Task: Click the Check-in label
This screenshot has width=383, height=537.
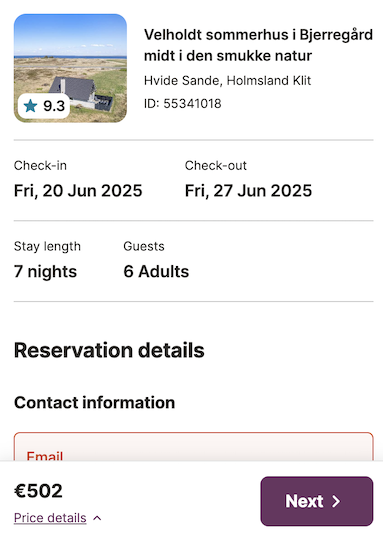Action: [x=40, y=165]
